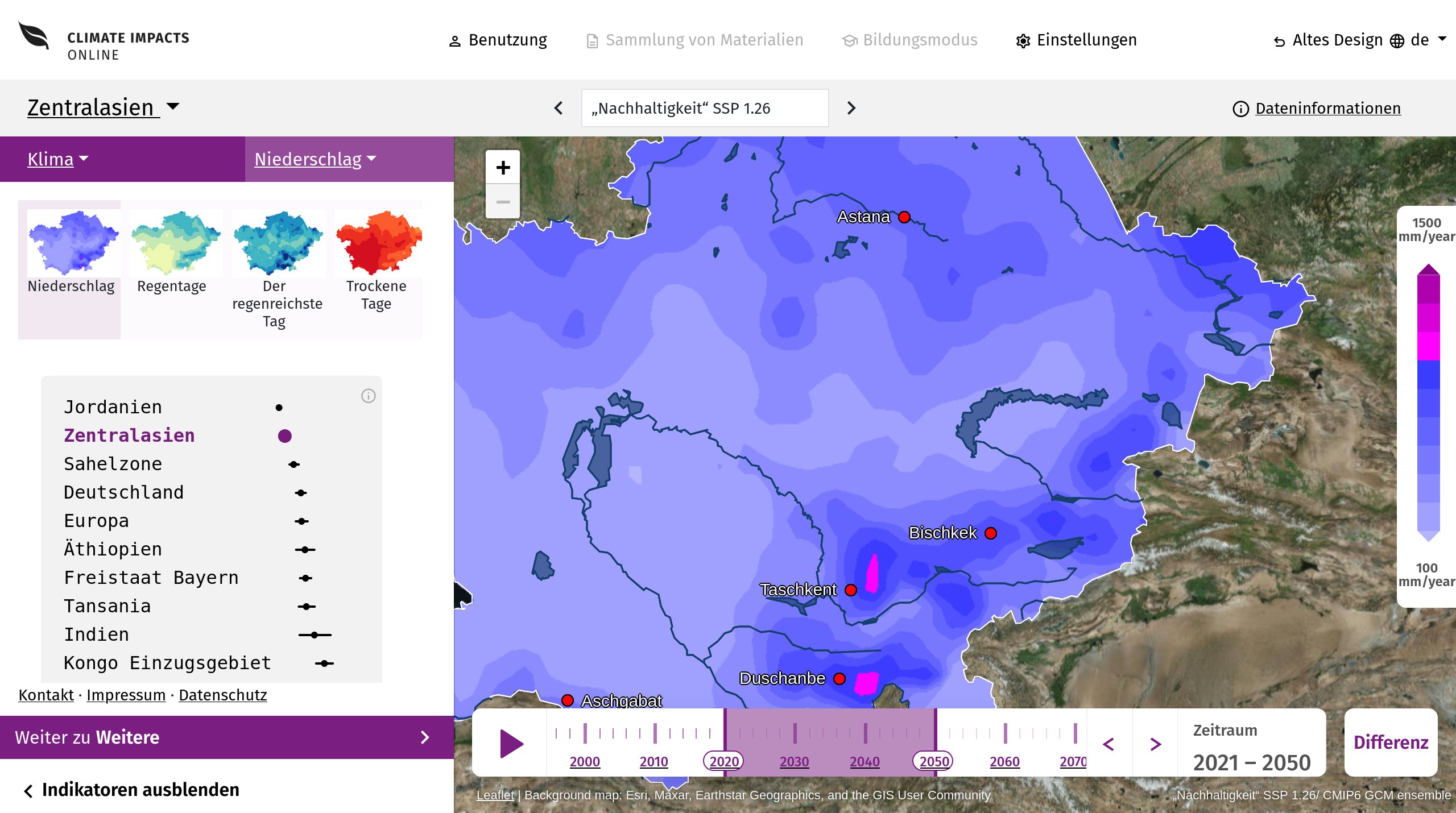
Task: Play the timeline animation
Action: [511, 744]
